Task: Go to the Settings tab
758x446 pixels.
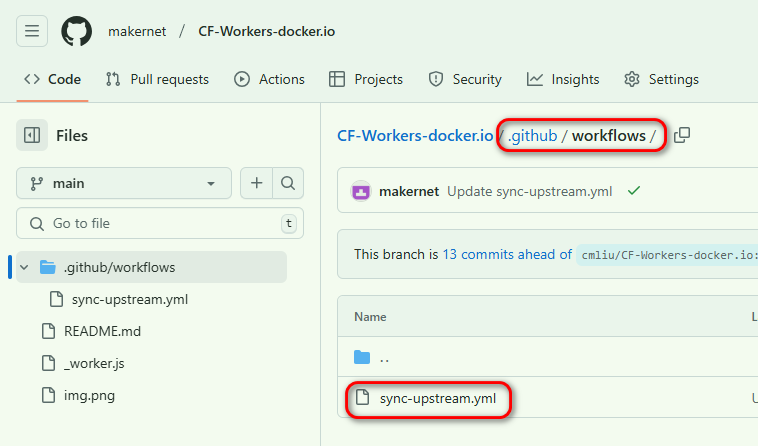Action: [661, 79]
